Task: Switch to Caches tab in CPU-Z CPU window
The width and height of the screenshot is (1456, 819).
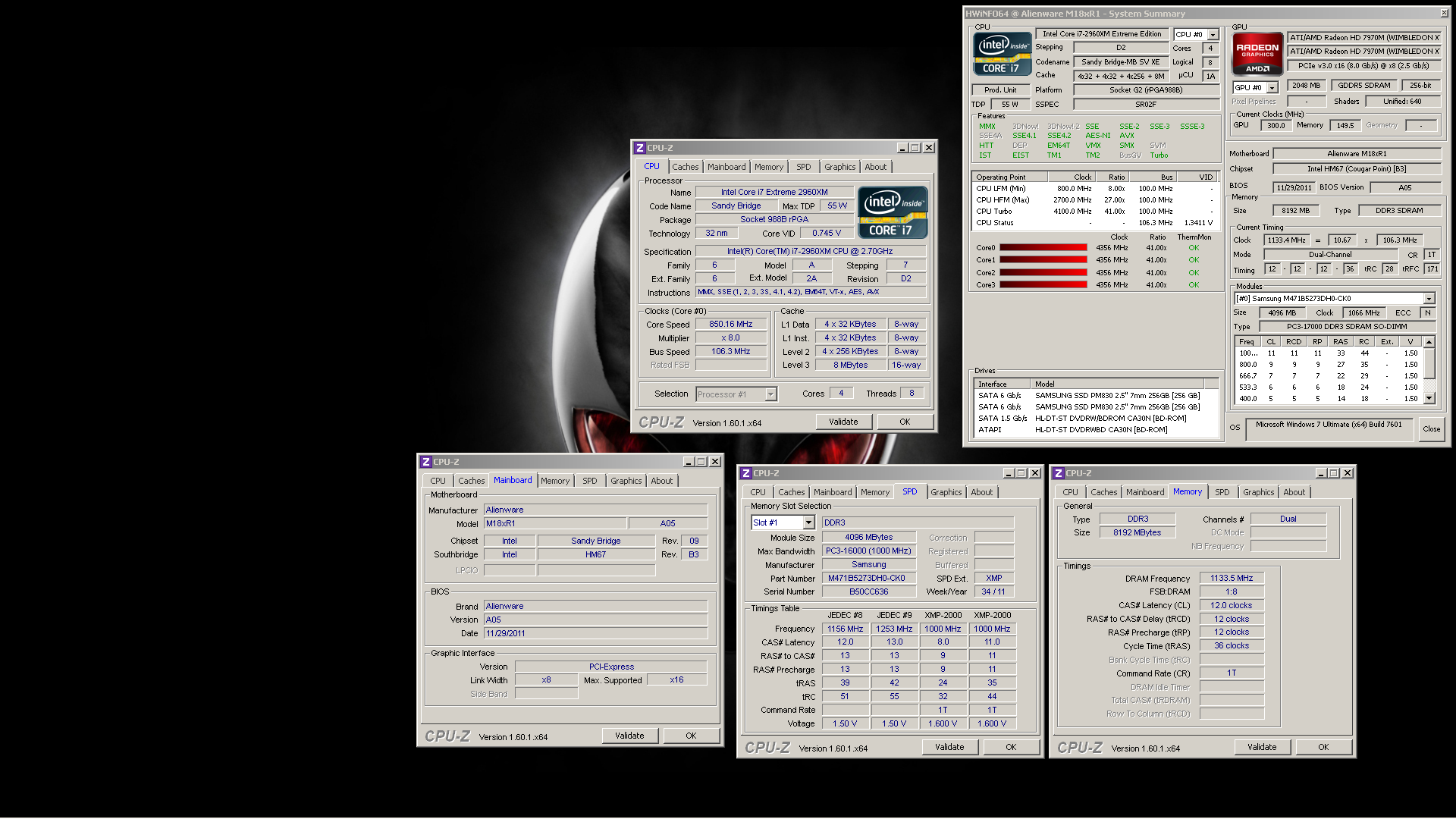Action: (x=685, y=167)
